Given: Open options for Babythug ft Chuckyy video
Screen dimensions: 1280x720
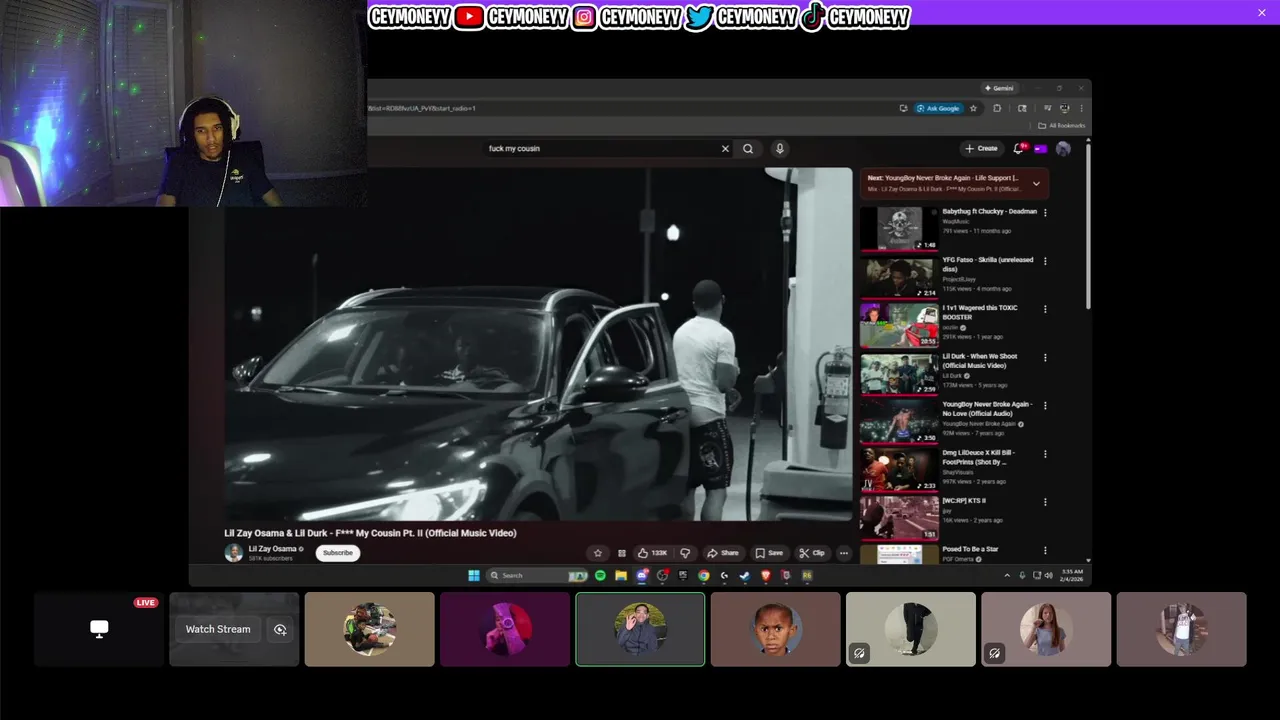Looking at the screenshot, I should 1045,212.
